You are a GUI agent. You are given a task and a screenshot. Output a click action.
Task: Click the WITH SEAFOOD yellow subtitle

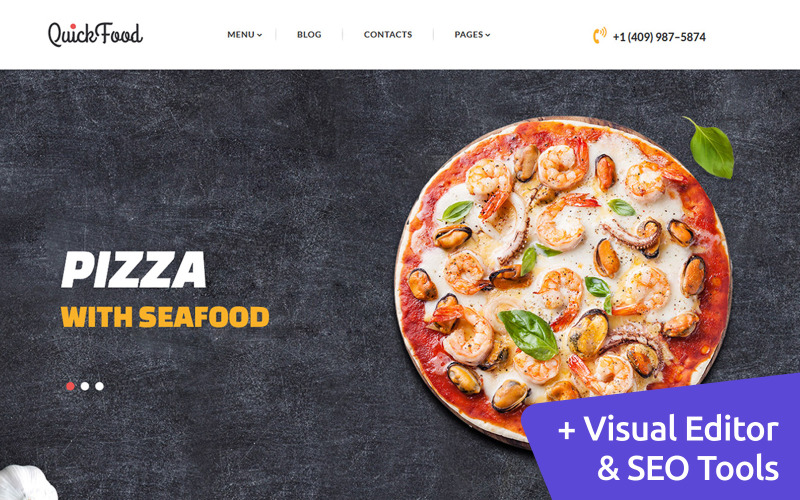pos(165,317)
